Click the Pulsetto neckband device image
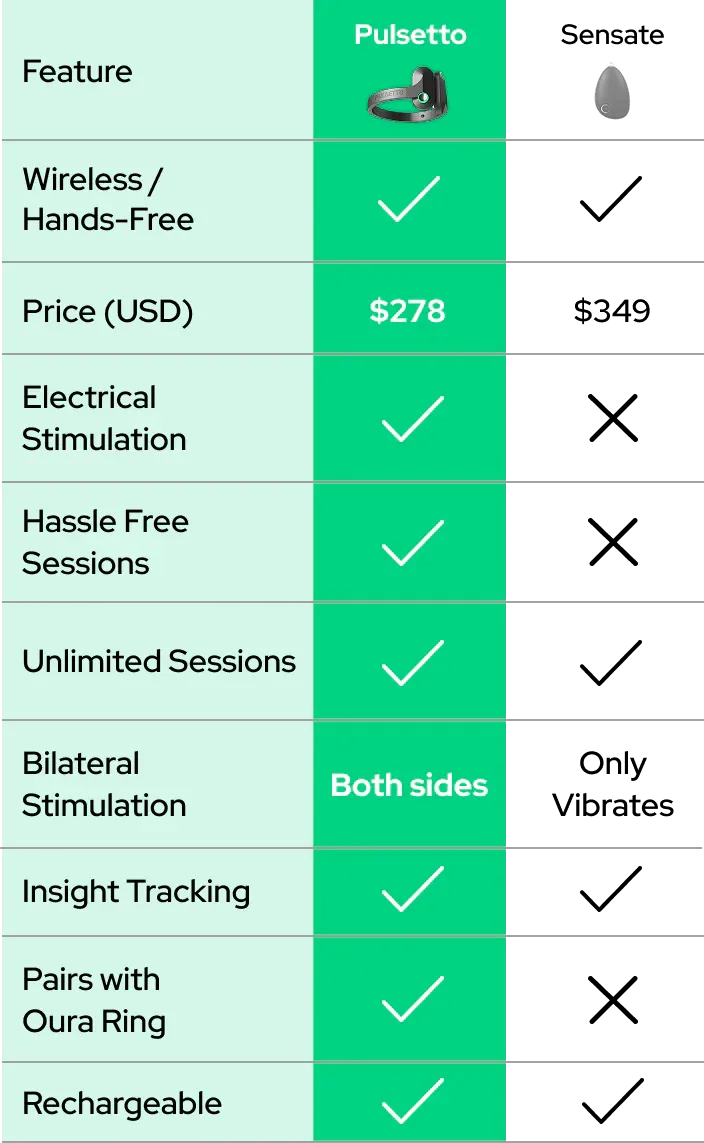Screen dimensions: 704x1143 click(x=410, y=94)
